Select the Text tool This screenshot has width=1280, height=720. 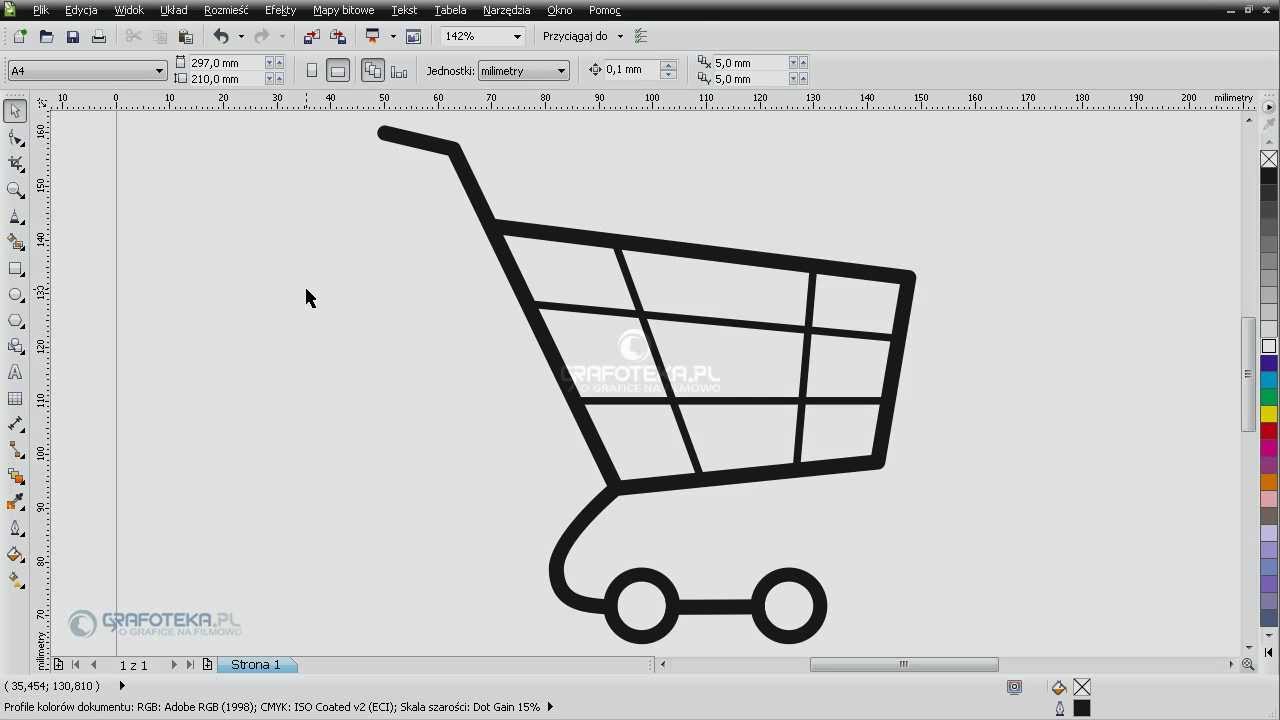pos(15,373)
